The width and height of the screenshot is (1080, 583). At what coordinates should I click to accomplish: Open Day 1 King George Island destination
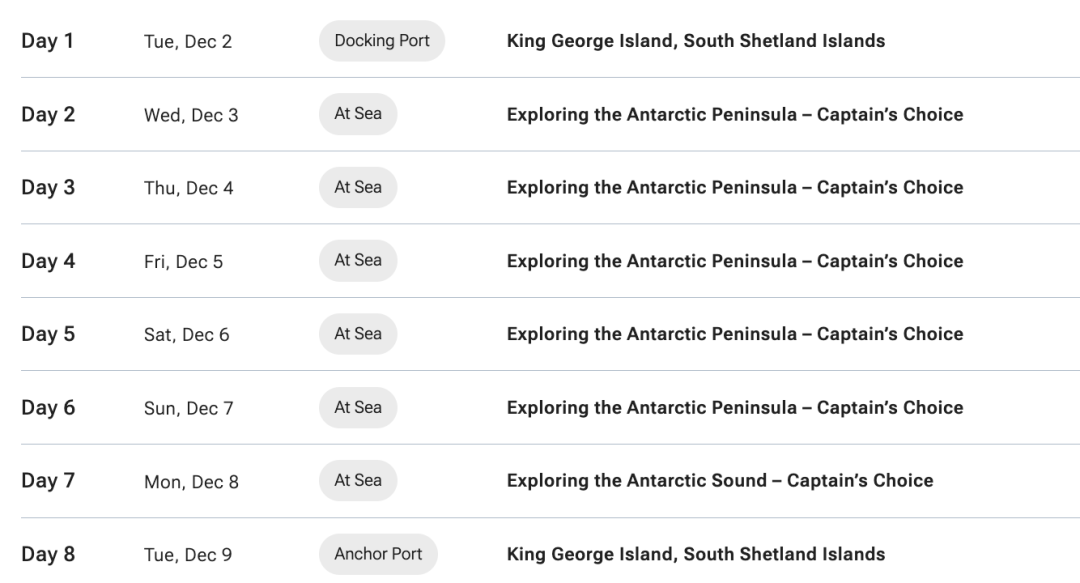pos(695,41)
